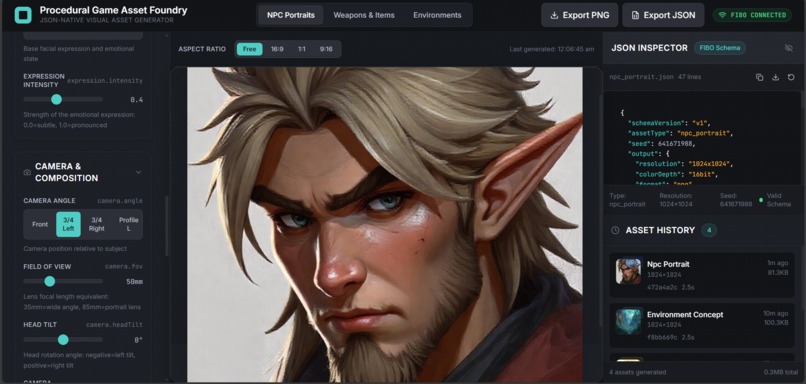Click the Environment Concept history entry title
This screenshot has width=806, height=384.
pos(685,315)
